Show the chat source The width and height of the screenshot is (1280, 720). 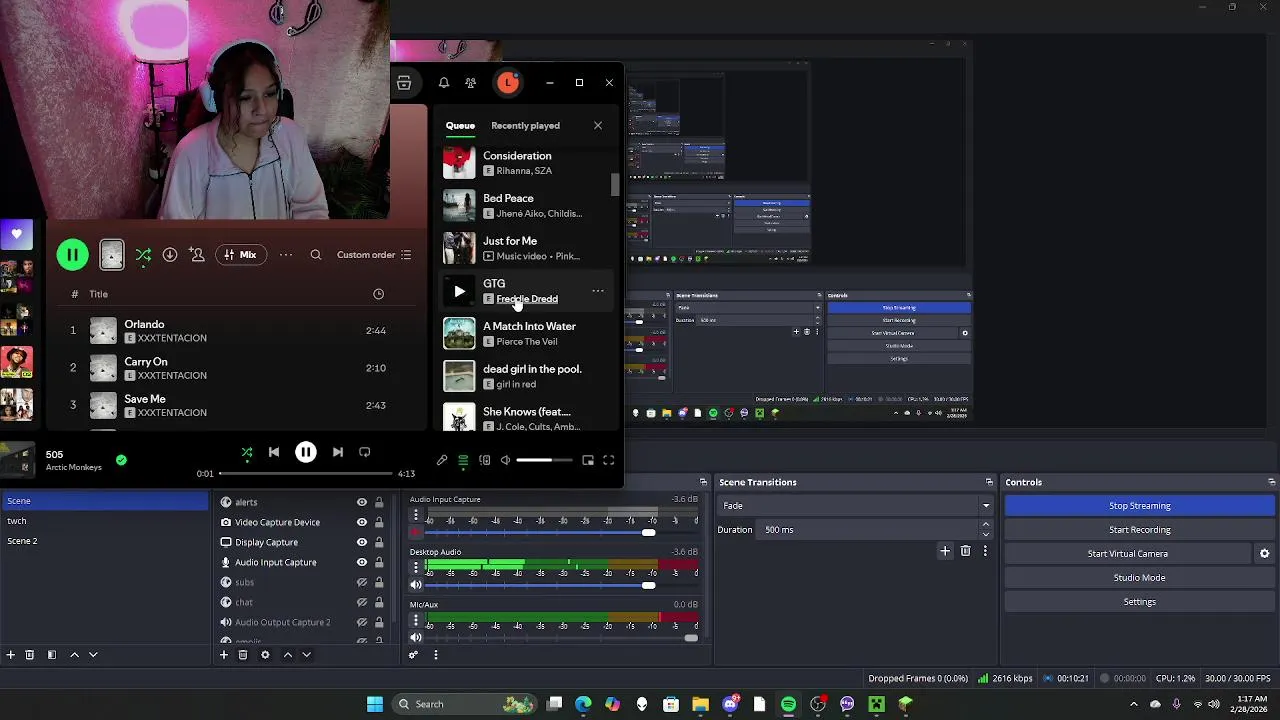tap(362, 602)
